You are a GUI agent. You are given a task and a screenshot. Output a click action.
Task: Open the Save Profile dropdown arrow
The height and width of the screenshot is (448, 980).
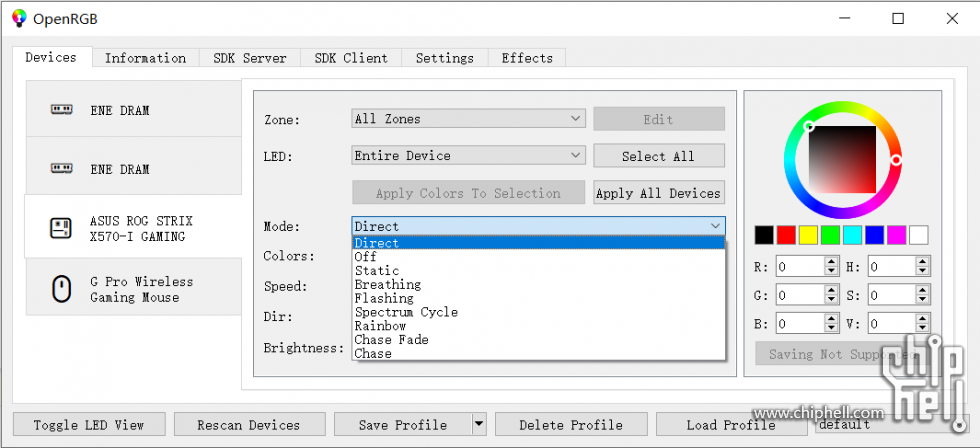(x=478, y=424)
